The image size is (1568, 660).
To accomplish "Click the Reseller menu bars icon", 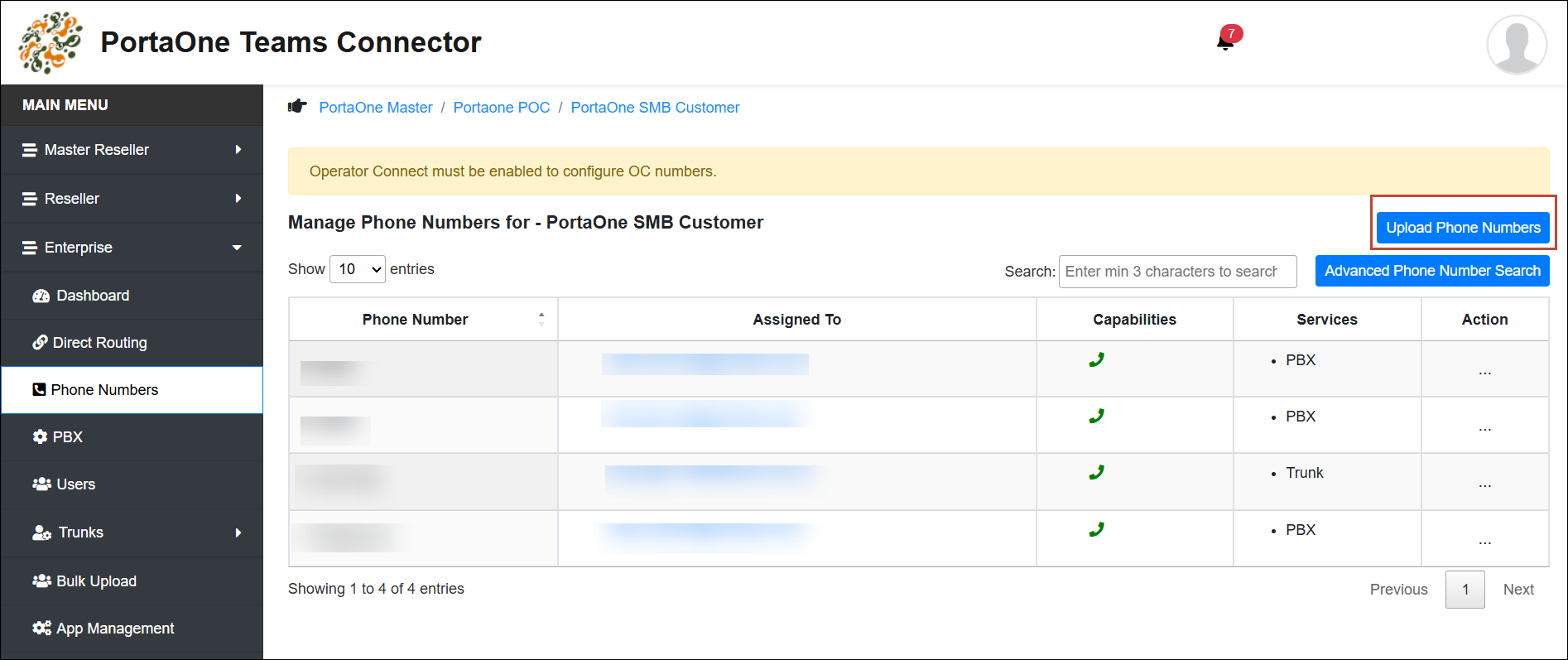I will pos(30,199).
